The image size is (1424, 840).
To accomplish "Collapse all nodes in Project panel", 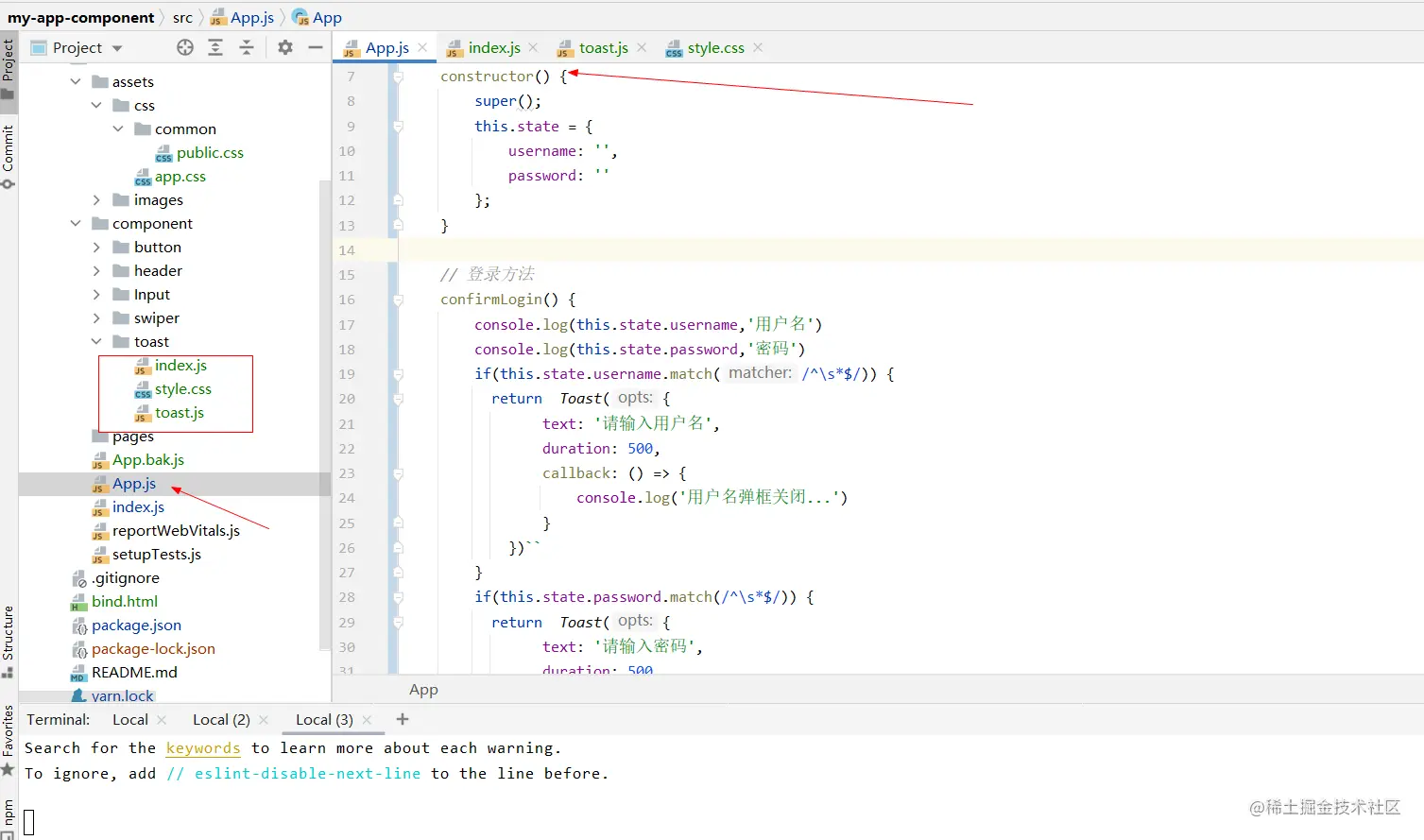I will pyautogui.click(x=247, y=47).
